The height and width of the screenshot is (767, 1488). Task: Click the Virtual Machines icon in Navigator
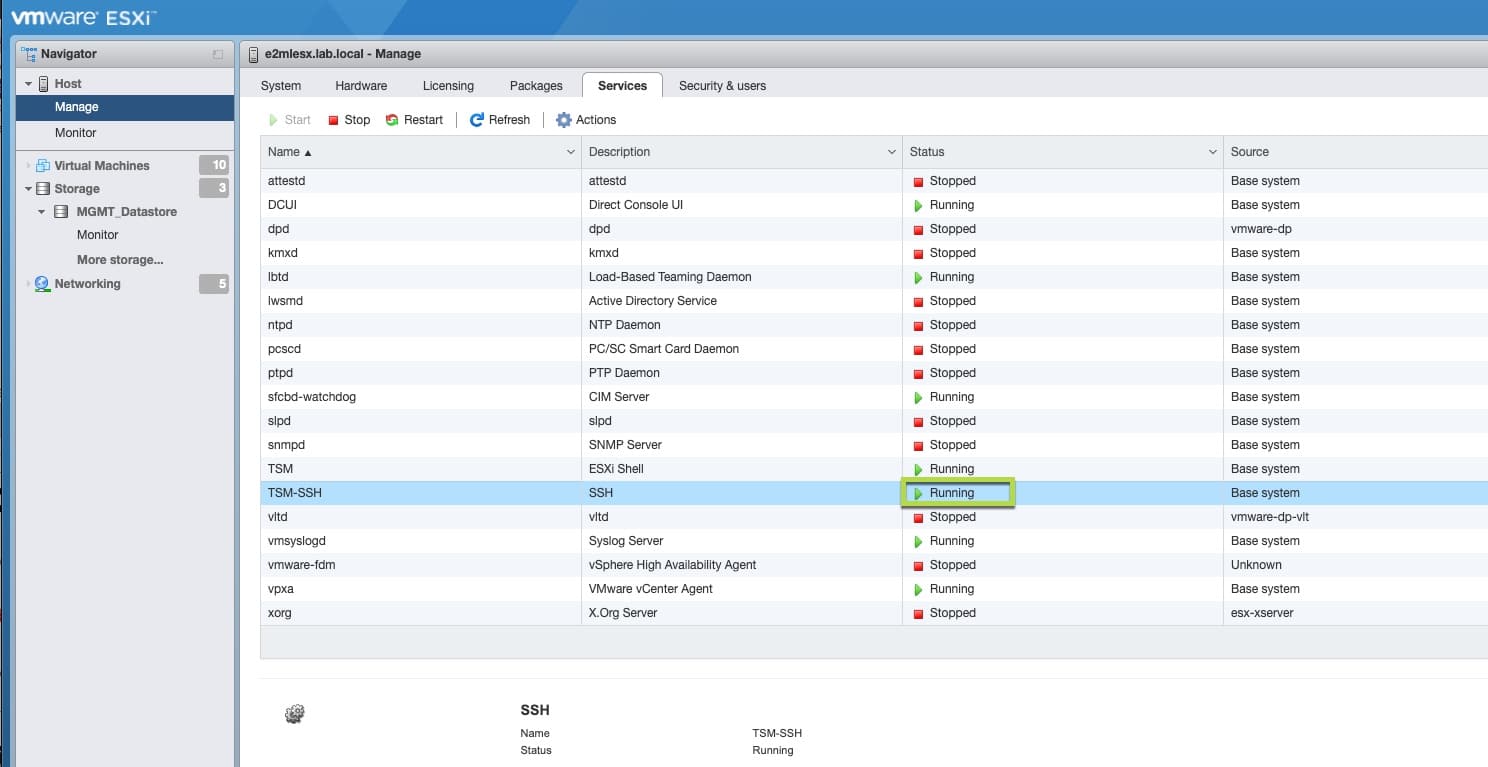coord(43,166)
